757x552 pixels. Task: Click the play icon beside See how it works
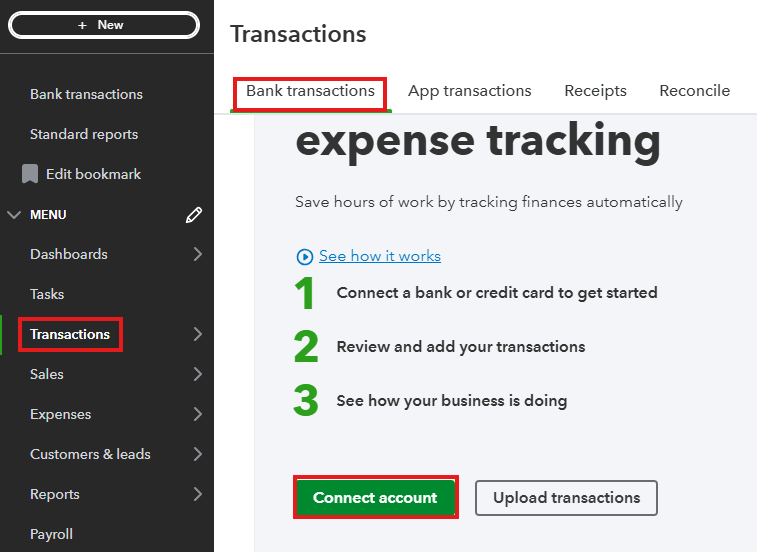305,256
